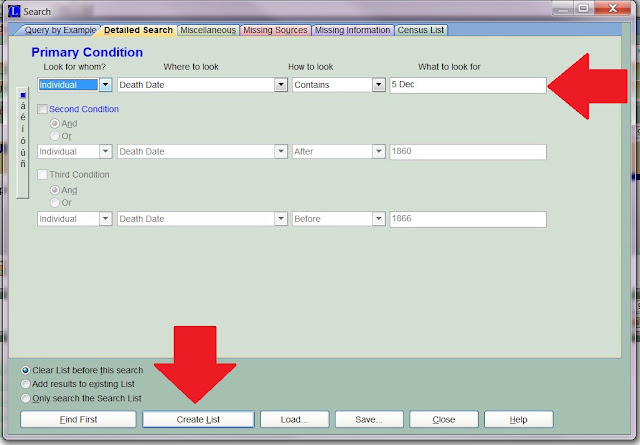Viewport: 640px width, 445px height.
Task: Open the After comparison dropdown
Action: click(x=379, y=151)
